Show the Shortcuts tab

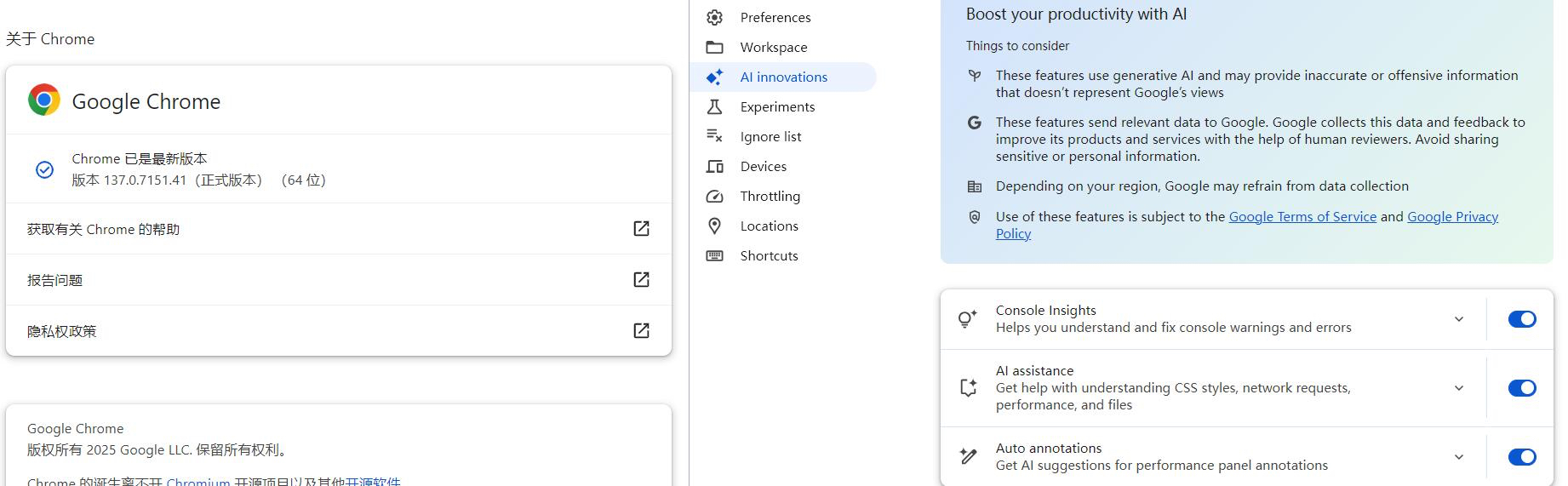point(783,255)
